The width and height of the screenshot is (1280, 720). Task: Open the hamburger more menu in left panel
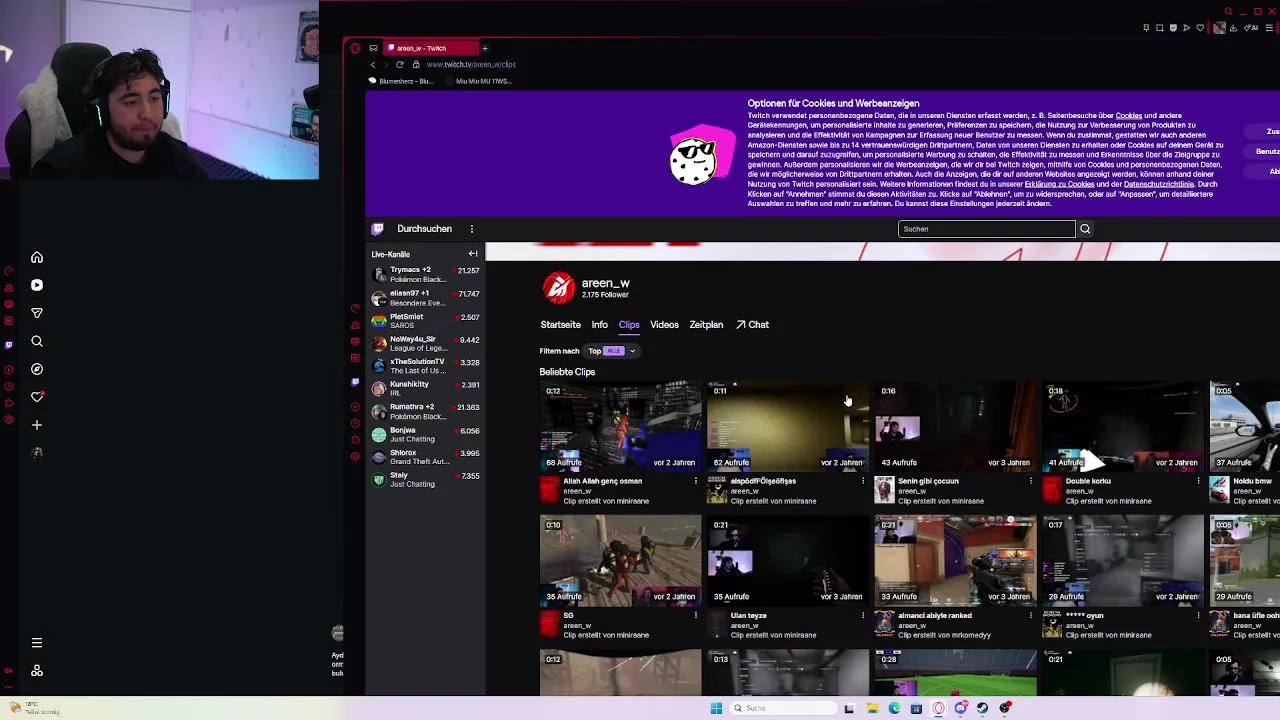point(37,643)
